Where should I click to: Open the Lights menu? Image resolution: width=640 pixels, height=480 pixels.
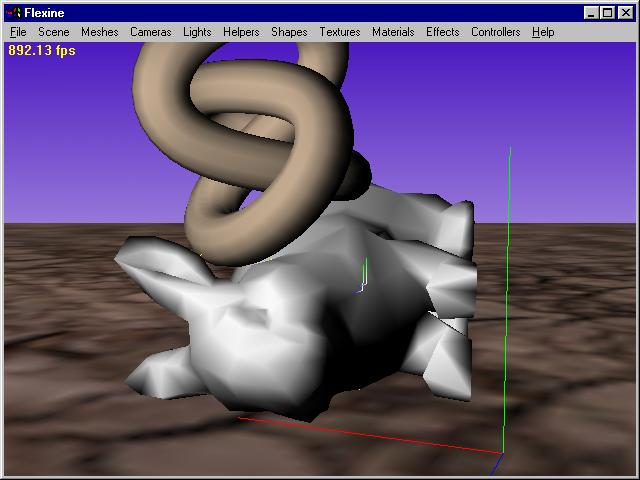[197, 32]
